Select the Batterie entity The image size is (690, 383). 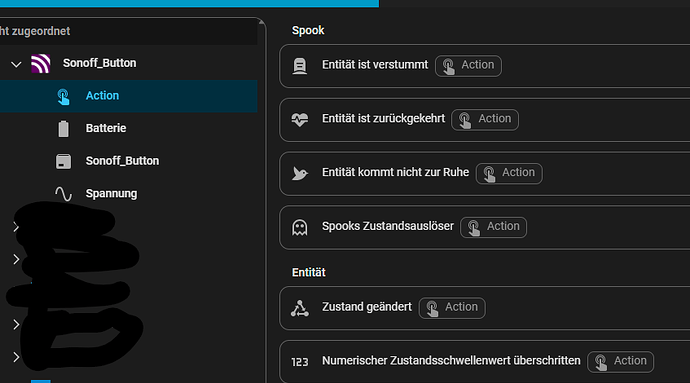[x=106, y=128]
